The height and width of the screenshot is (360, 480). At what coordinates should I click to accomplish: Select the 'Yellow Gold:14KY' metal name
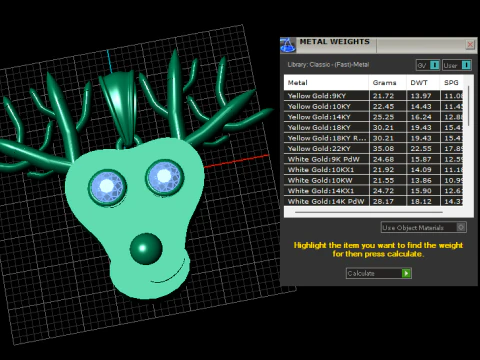(319, 117)
